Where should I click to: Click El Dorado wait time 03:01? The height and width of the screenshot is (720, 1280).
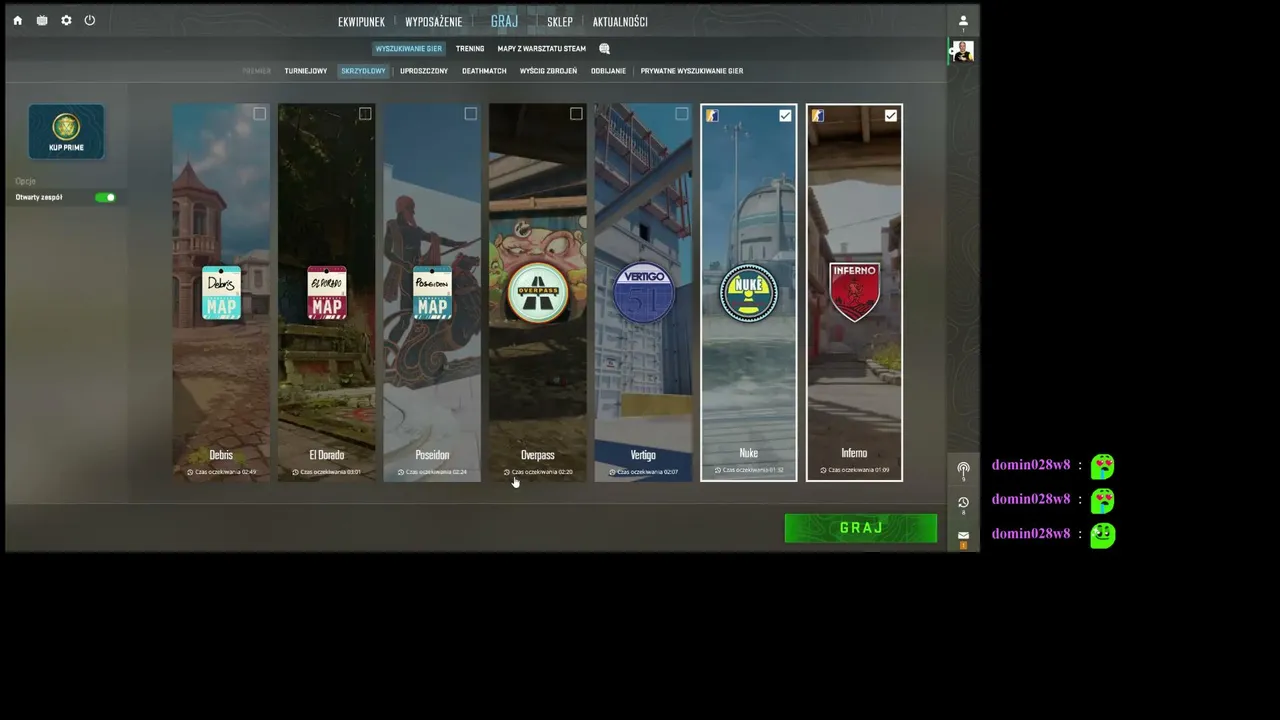coord(327,472)
